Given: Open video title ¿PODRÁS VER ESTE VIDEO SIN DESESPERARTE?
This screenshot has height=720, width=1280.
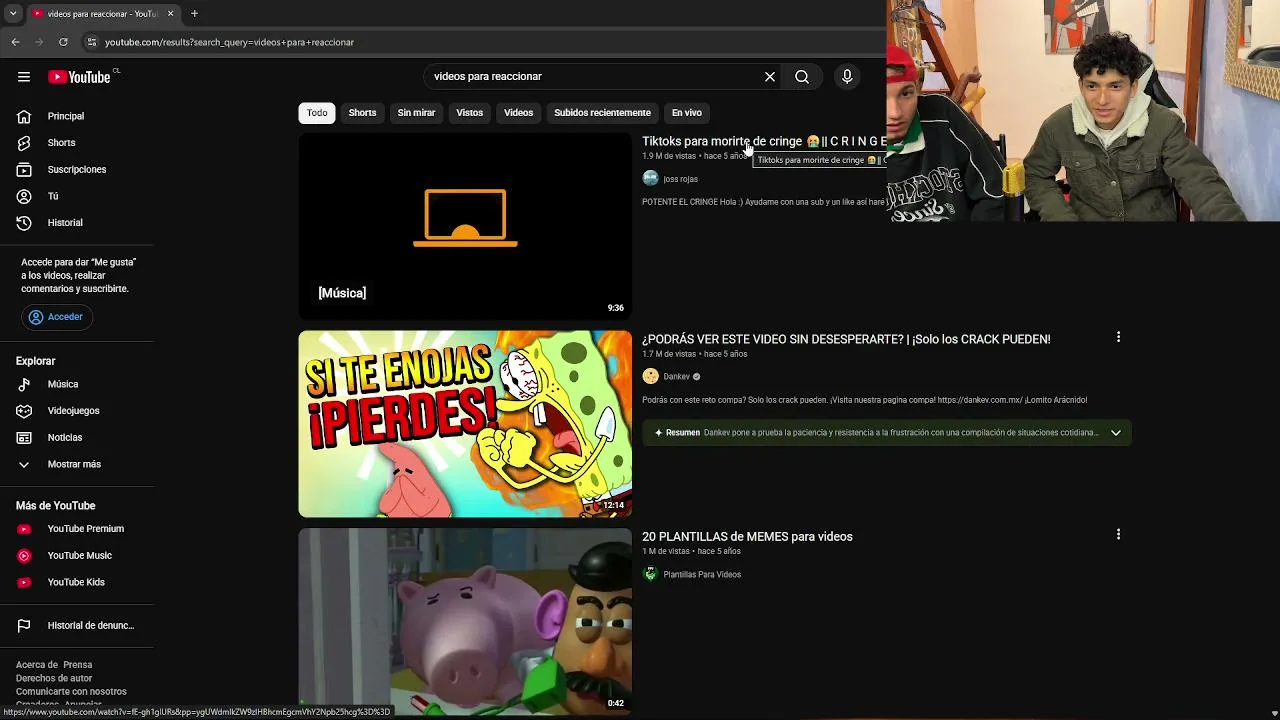Looking at the screenshot, I should pyautogui.click(x=846, y=339).
